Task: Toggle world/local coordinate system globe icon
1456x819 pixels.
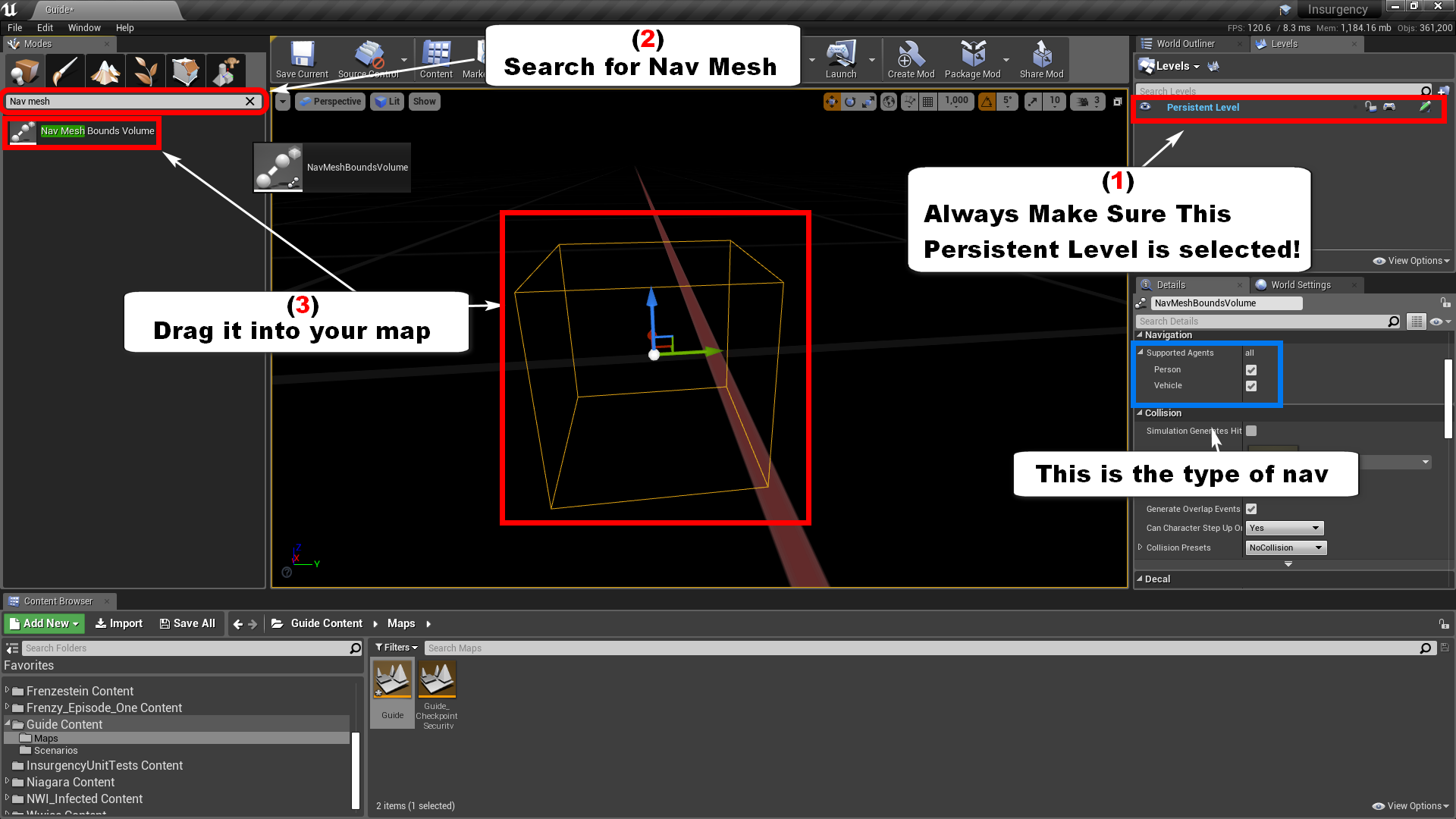Action: point(889,102)
